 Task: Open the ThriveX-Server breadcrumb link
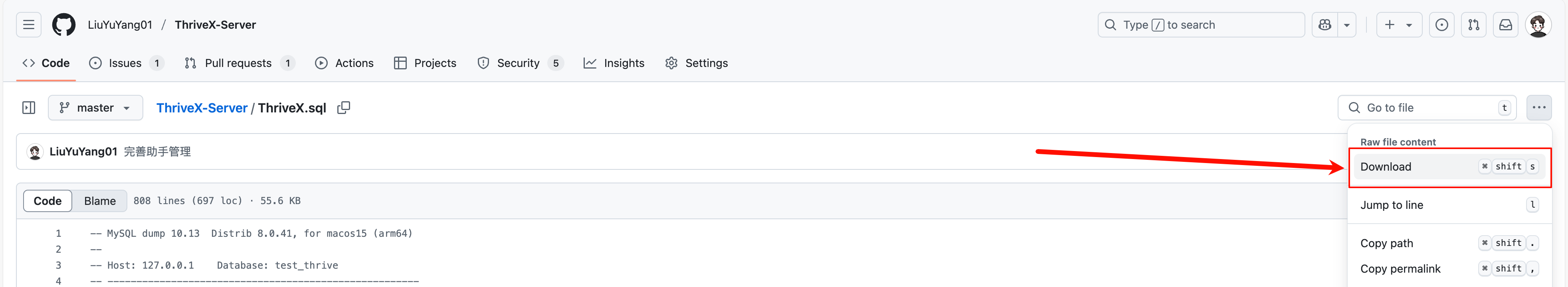coord(202,108)
